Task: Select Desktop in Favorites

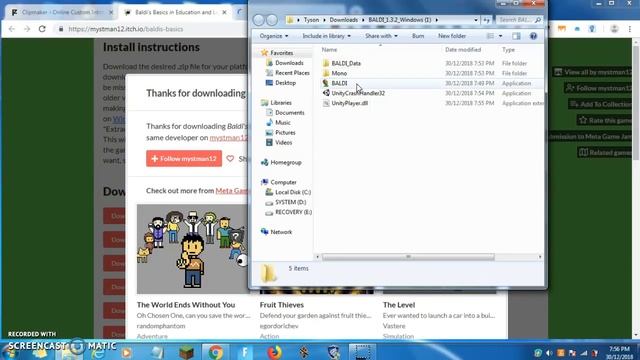Action: click(x=281, y=83)
